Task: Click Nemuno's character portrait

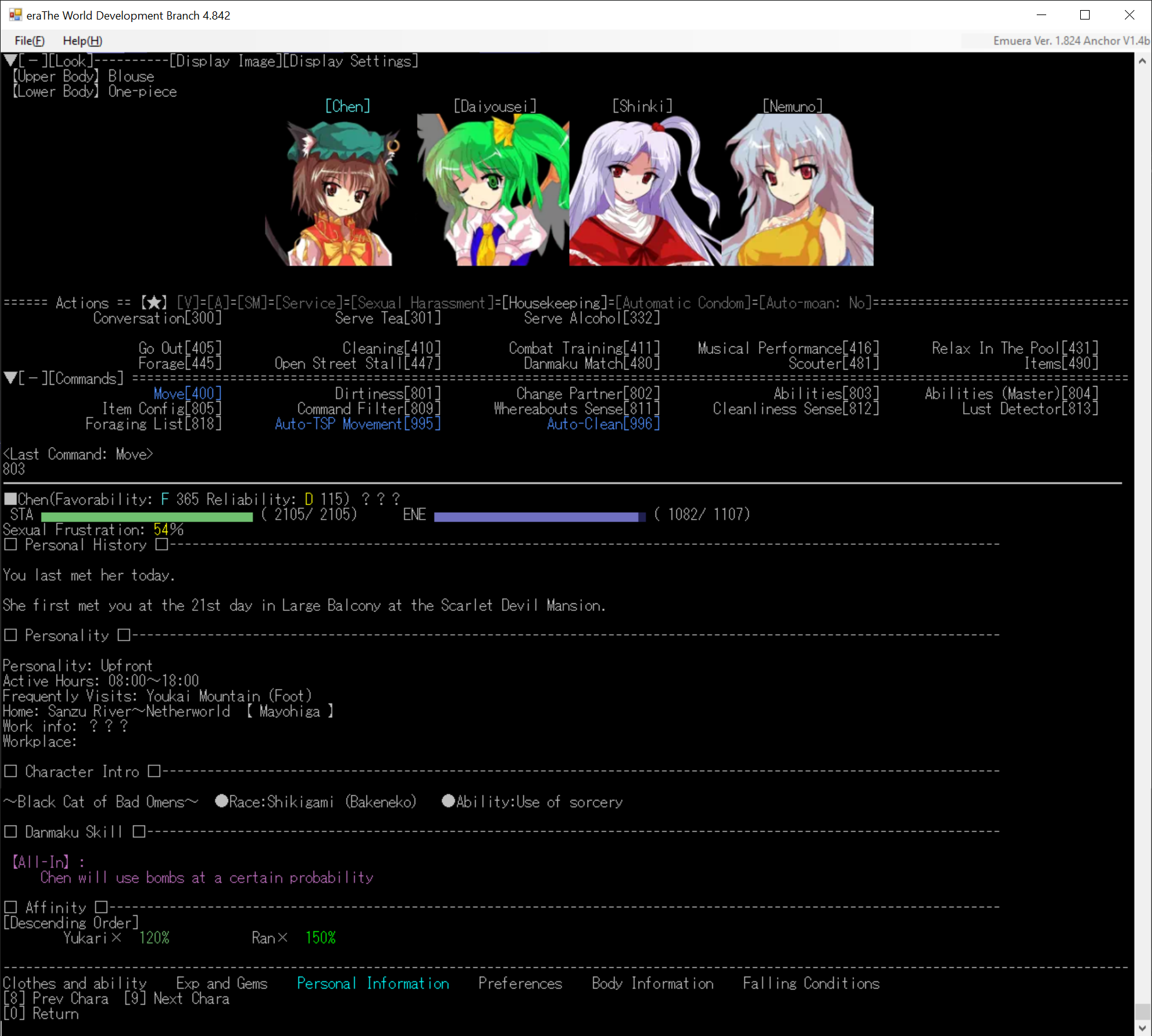Action: [x=797, y=190]
